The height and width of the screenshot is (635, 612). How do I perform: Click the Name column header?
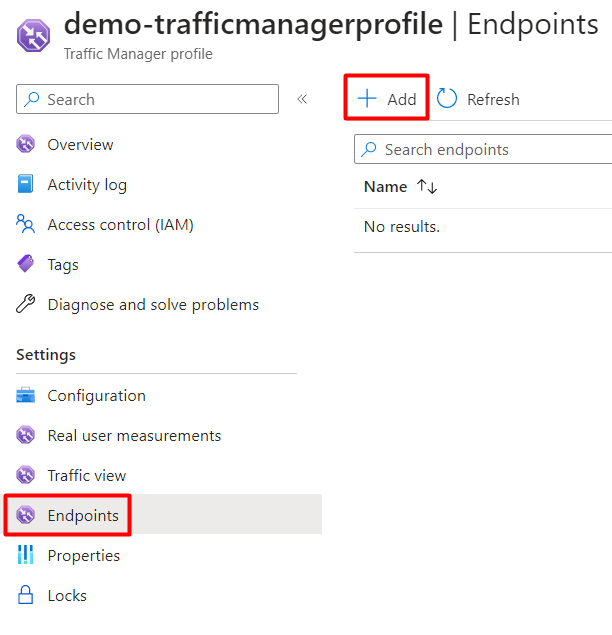click(386, 187)
